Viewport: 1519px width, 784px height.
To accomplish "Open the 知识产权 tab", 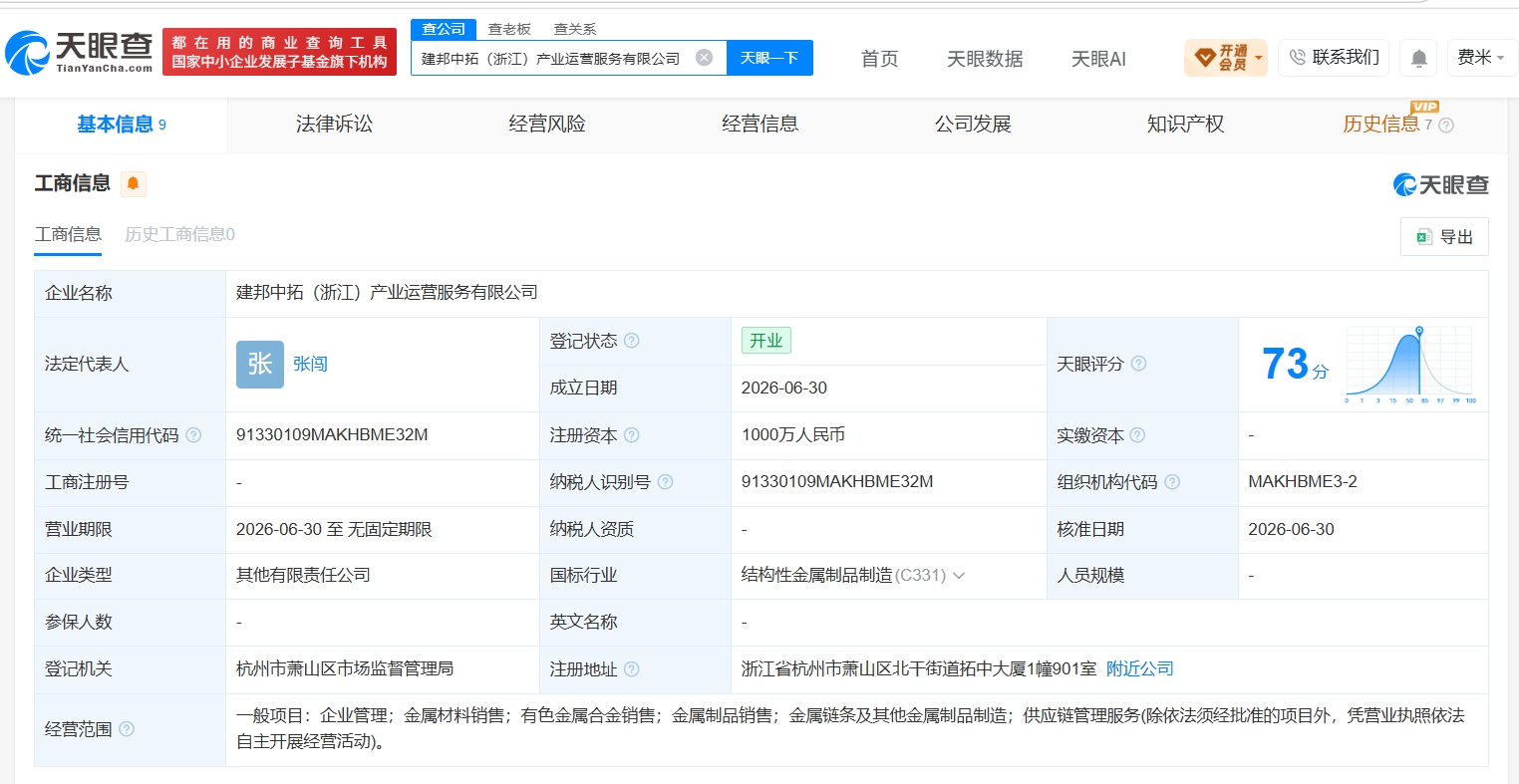I will click(1185, 125).
